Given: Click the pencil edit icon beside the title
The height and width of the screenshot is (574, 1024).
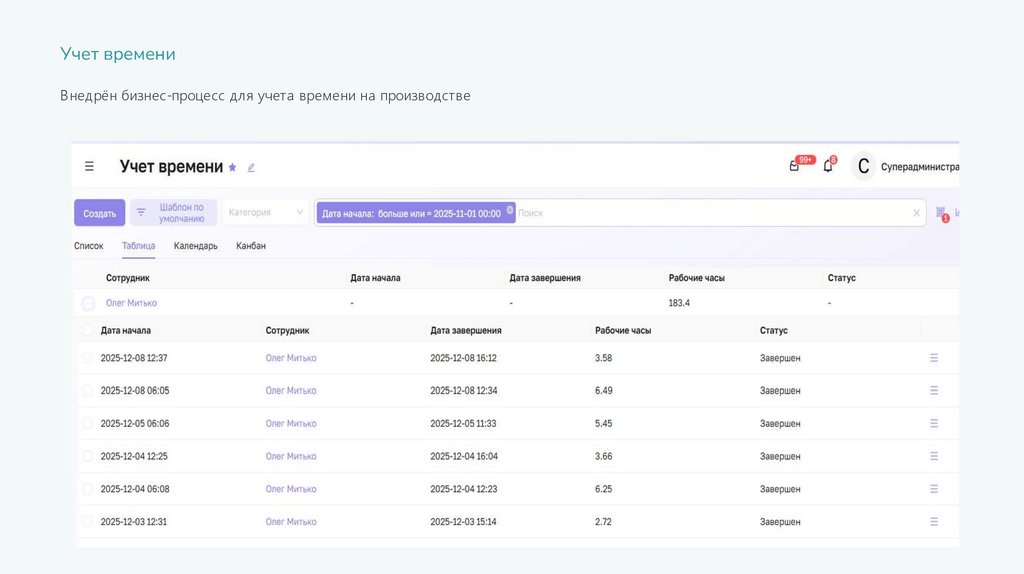Looking at the screenshot, I should pos(251,167).
